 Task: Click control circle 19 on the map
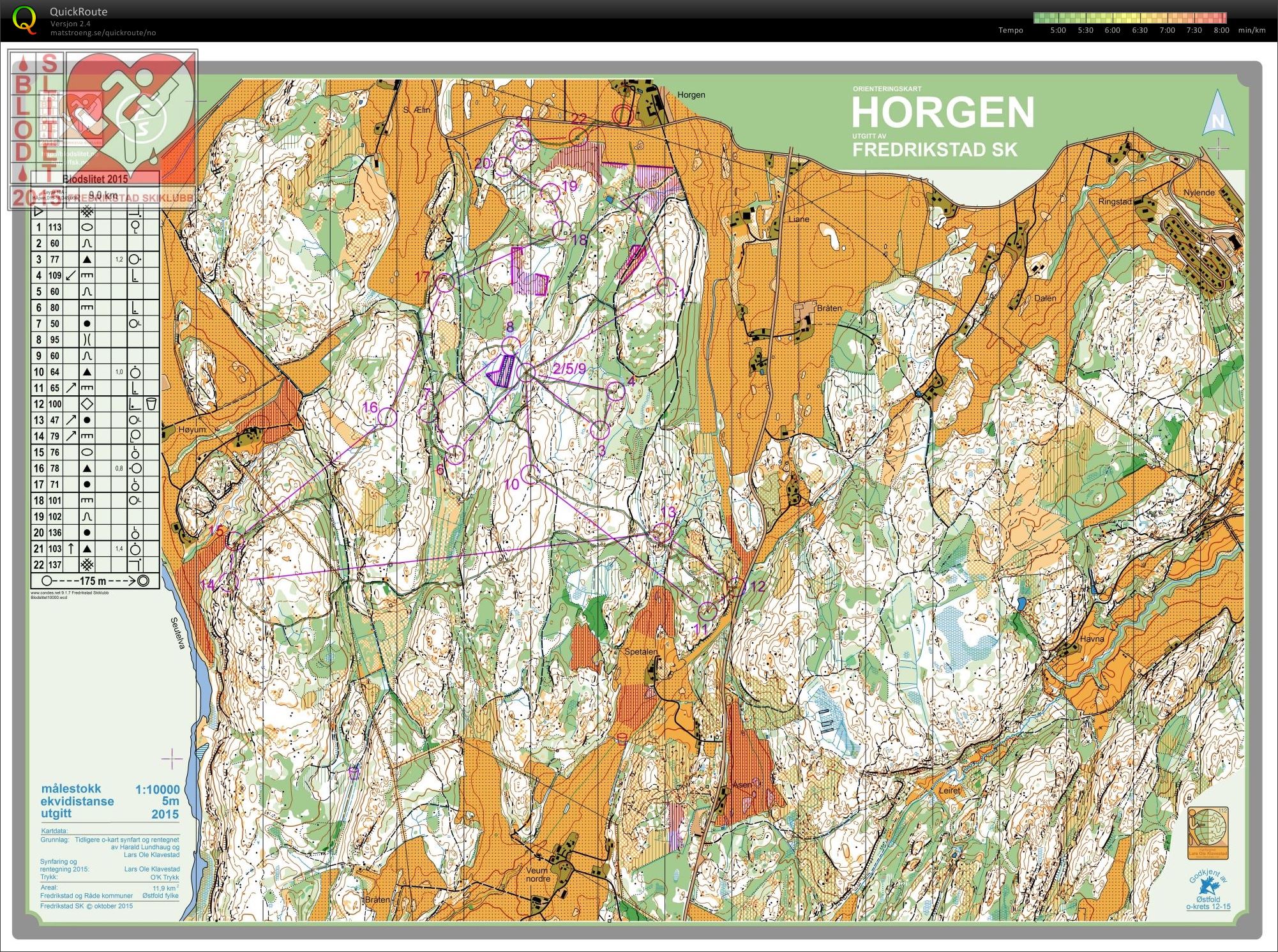click(551, 193)
